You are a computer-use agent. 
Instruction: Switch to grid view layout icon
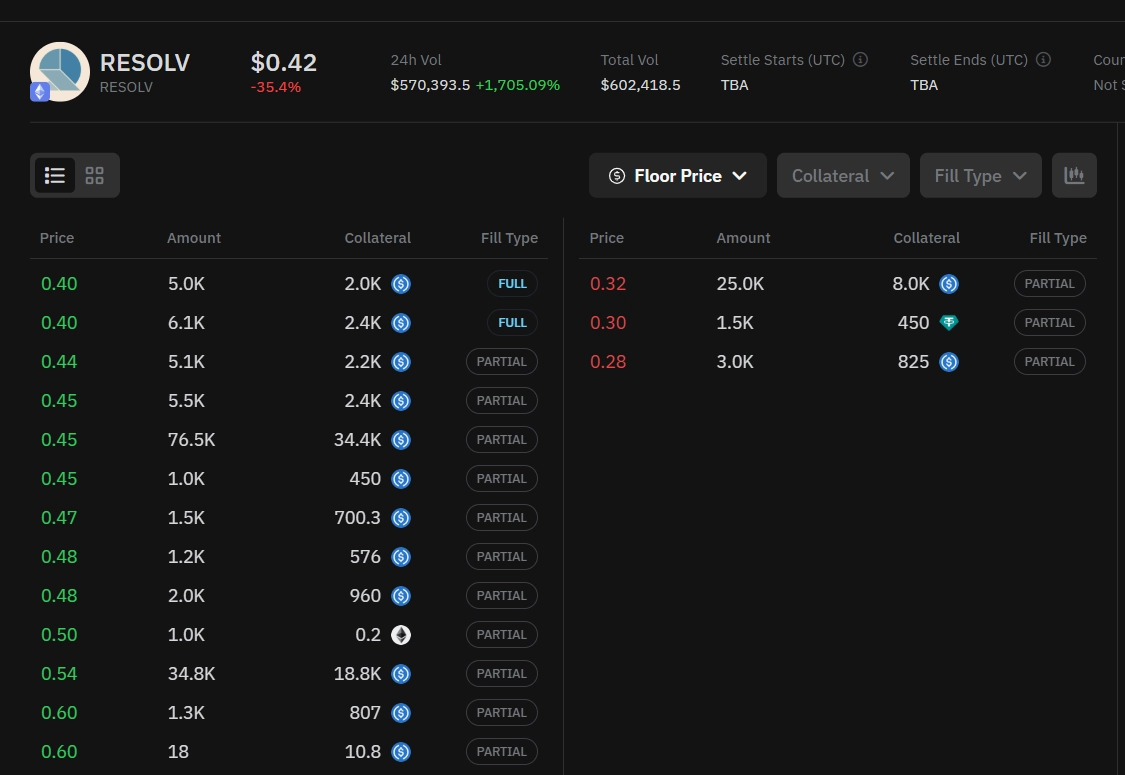click(94, 175)
